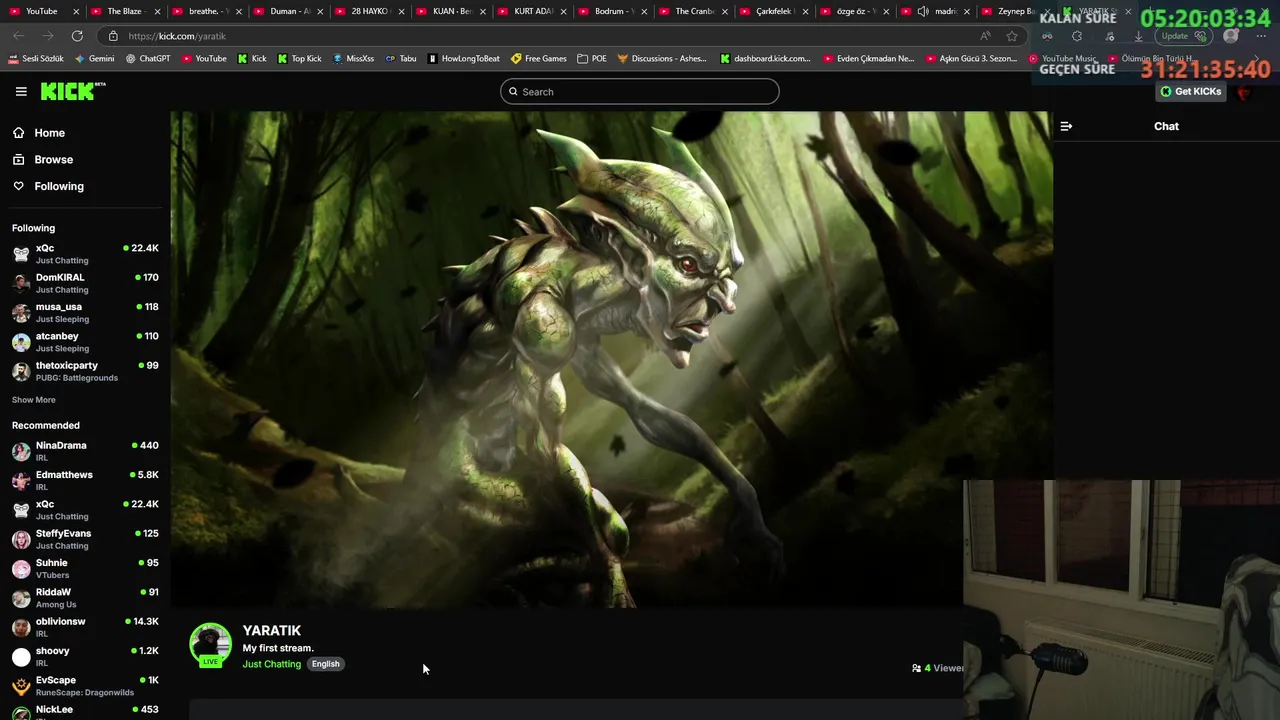The width and height of the screenshot is (1280, 720).
Task: Switch to the 28 HAYKO browser tab
Action: click(x=370, y=11)
